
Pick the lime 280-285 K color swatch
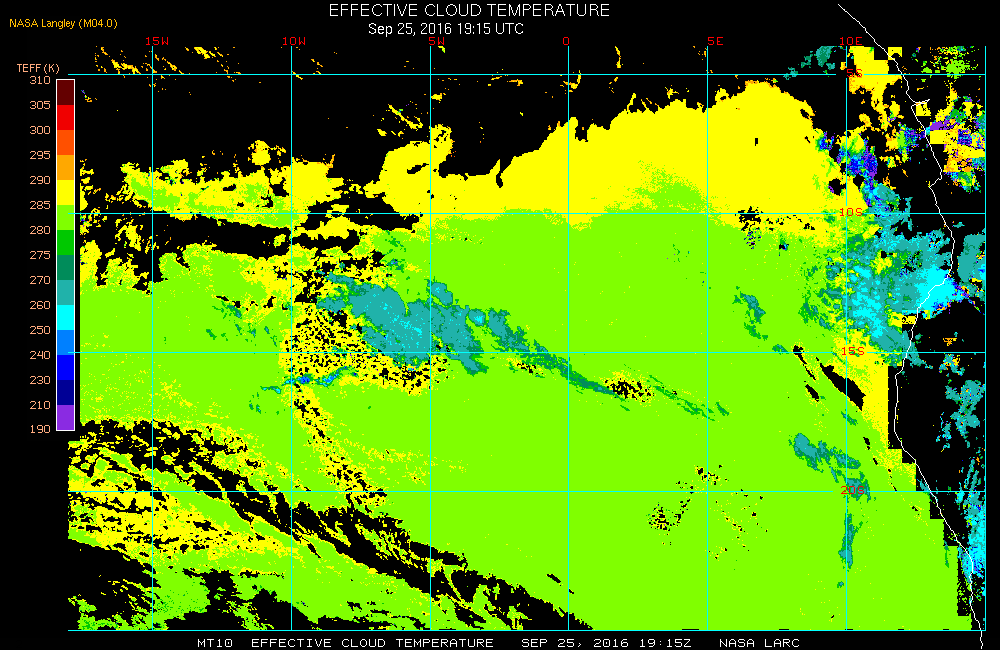tap(66, 217)
